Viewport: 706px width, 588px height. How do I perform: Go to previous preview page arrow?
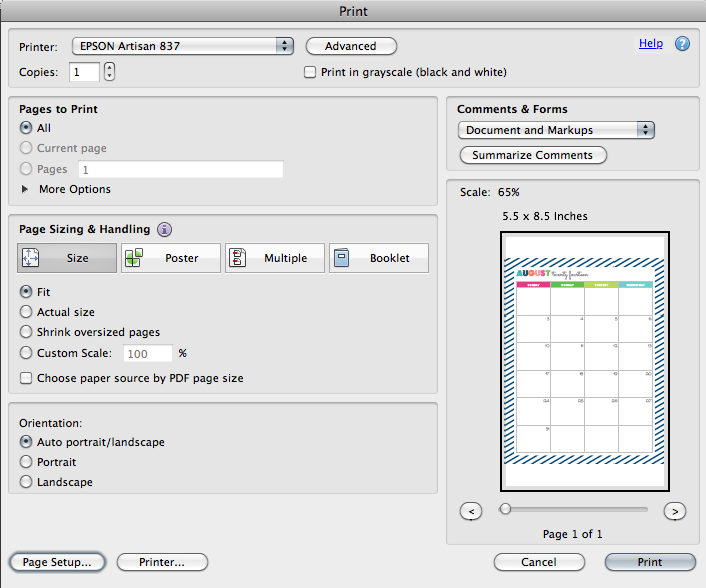point(471,511)
